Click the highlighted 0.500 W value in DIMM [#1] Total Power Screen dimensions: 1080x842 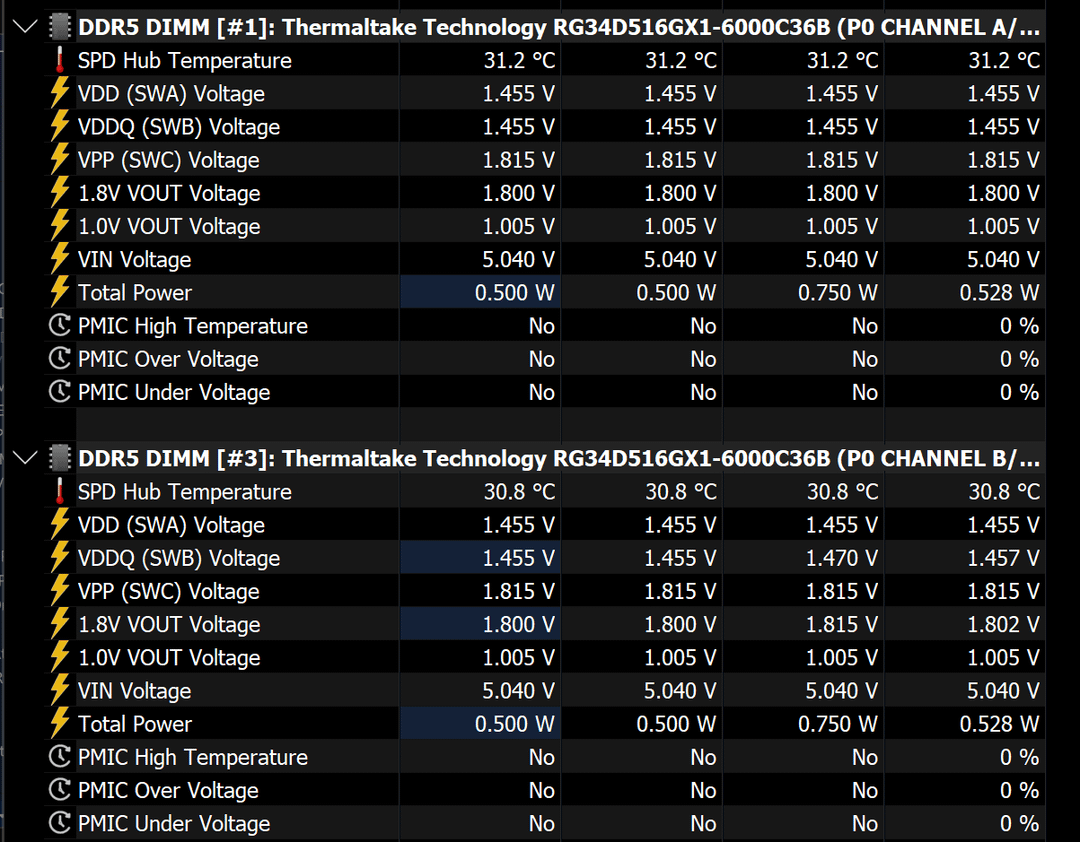tap(516, 293)
